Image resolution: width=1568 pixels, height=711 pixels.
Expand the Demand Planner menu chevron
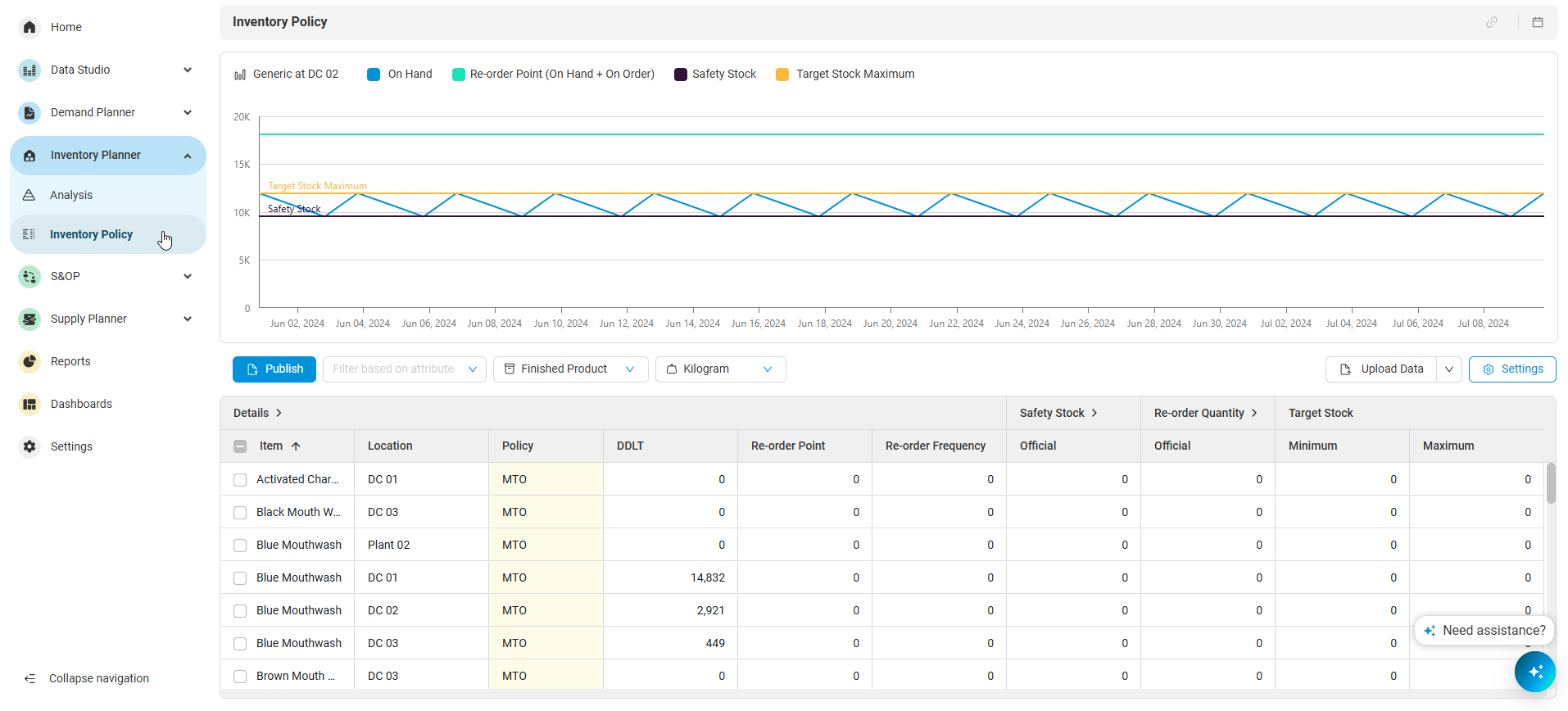188,112
